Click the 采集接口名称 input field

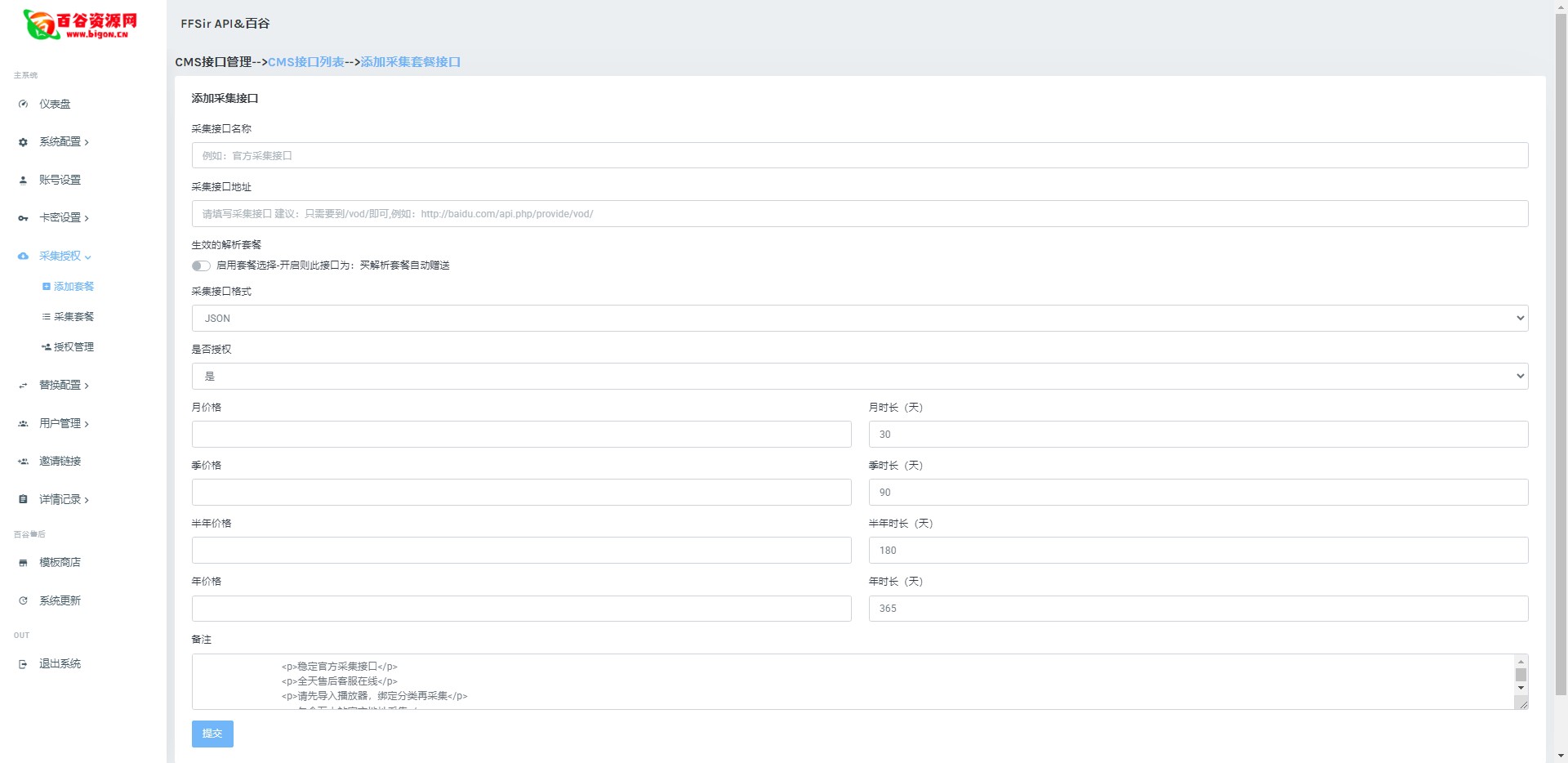(x=859, y=156)
